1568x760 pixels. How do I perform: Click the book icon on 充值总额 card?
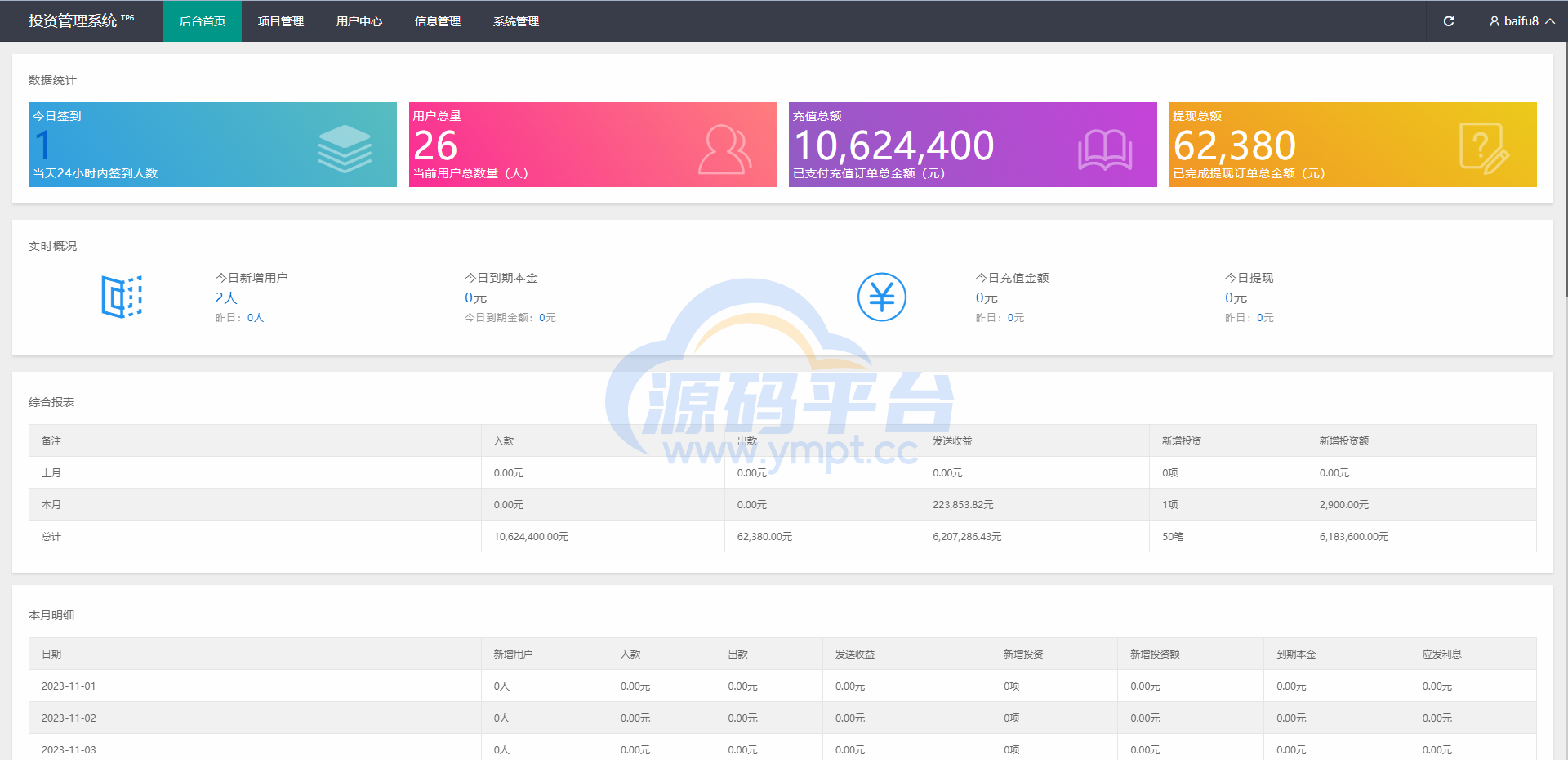pyautogui.click(x=1104, y=150)
